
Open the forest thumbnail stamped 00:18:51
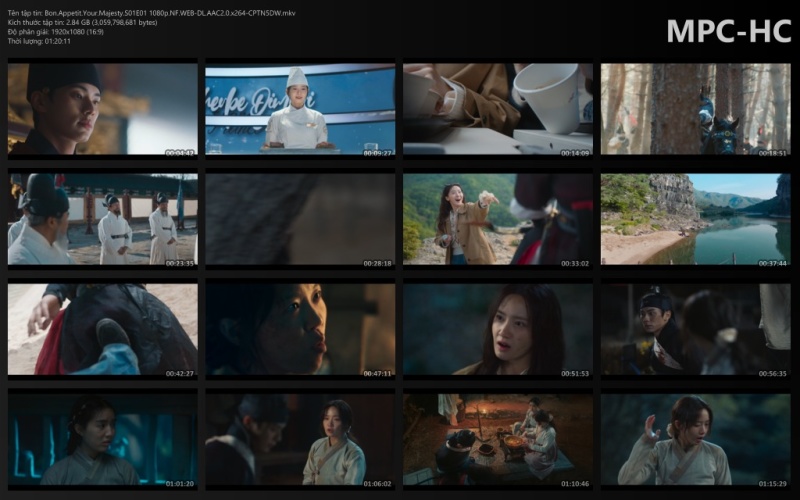[695, 109]
